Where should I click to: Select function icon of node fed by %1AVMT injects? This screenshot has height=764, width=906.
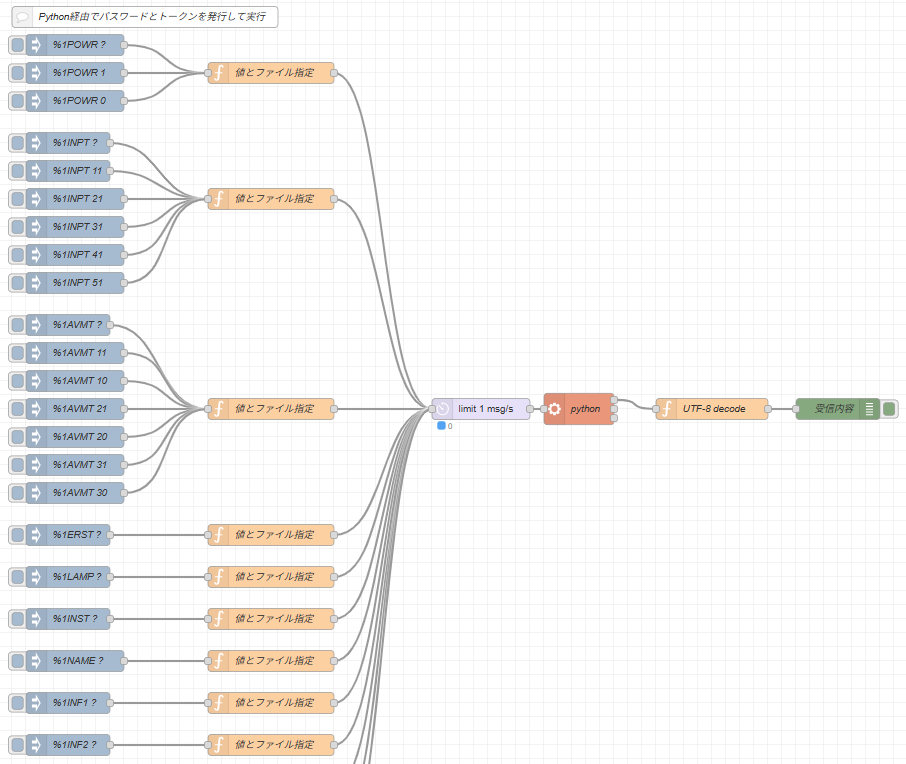pos(218,409)
